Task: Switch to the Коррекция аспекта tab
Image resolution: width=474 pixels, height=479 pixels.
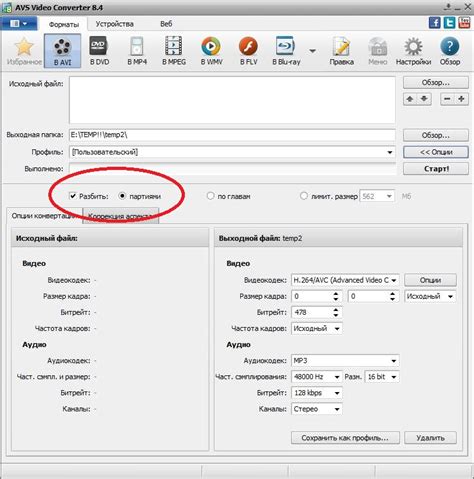Action: pyautogui.click(x=120, y=216)
